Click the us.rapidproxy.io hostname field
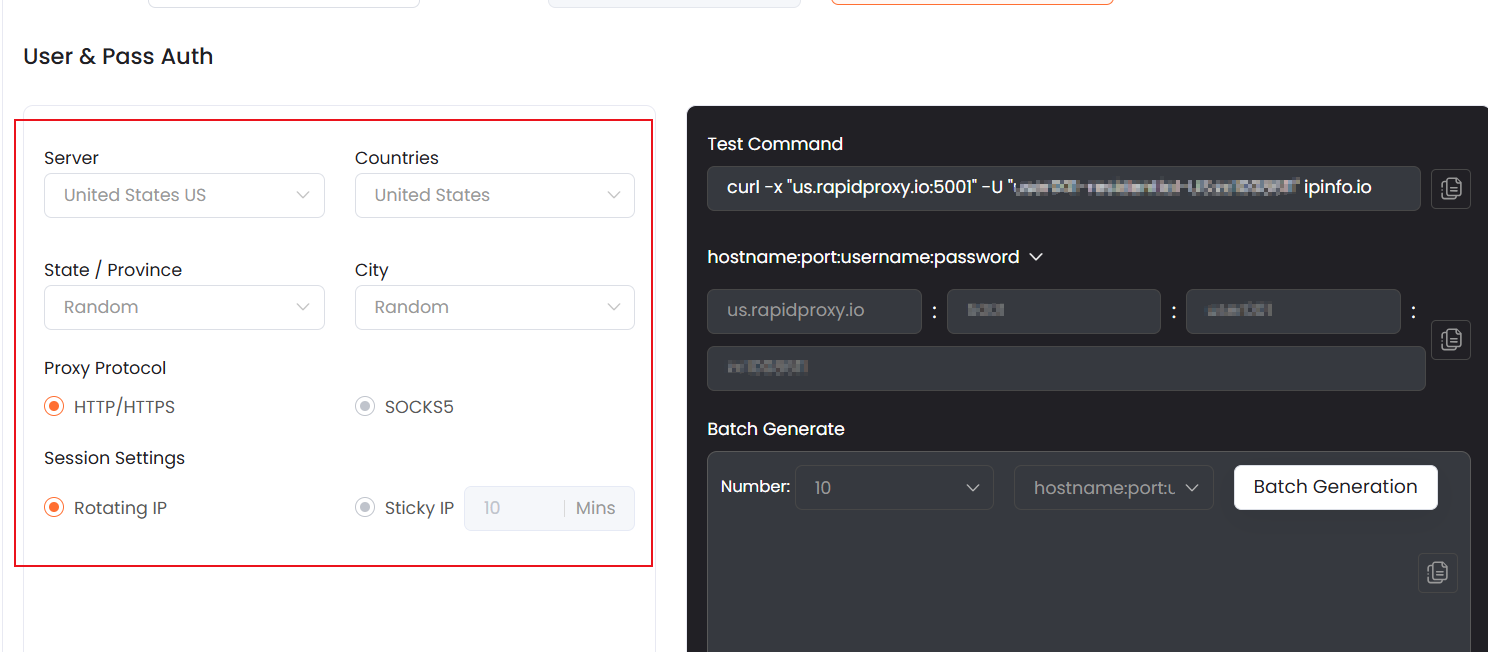The height and width of the screenshot is (652, 1488). [813, 311]
